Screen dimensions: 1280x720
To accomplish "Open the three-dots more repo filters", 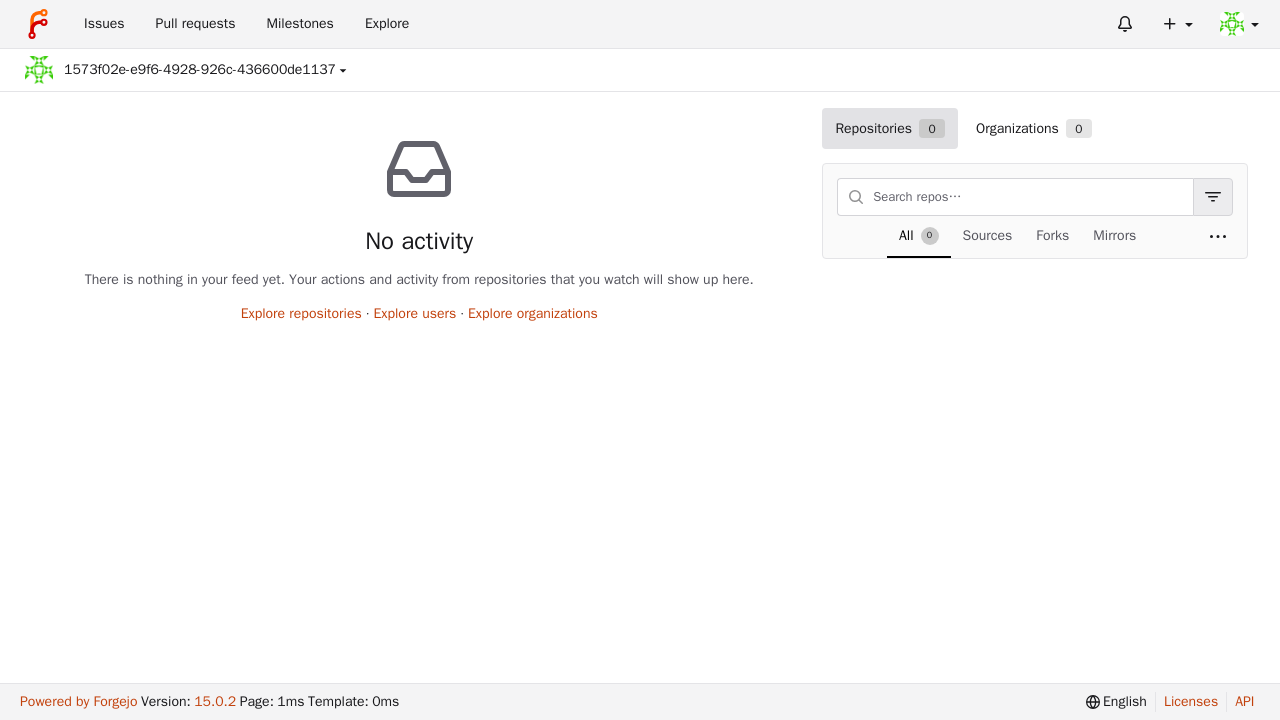I will [1218, 237].
